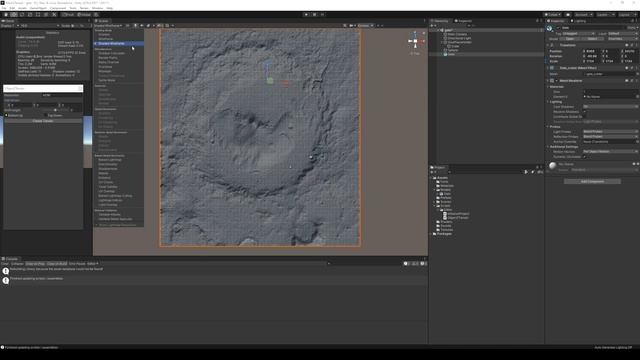Open the Shaded Wireframe draw mode dropdown
This screenshot has height=360, width=640.
(x=109, y=26)
